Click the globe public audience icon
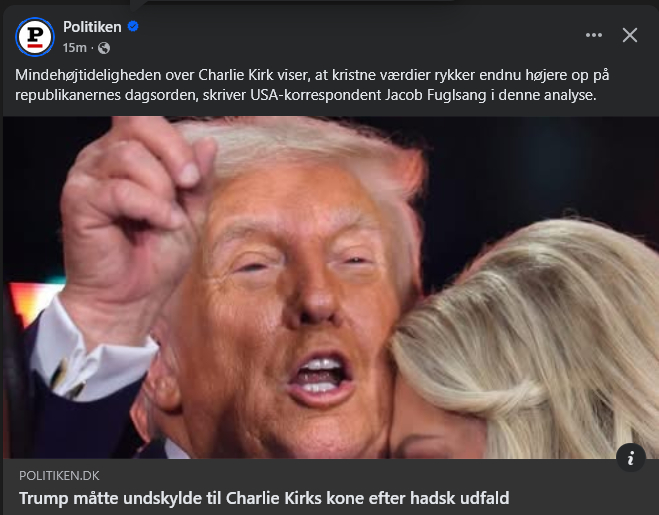The height and width of the screenshot is (515, 659). (x=104, y=48)
